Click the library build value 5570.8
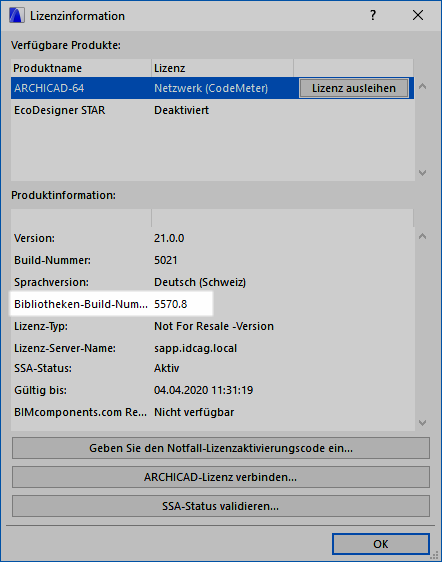 click(x=171, y=304)
